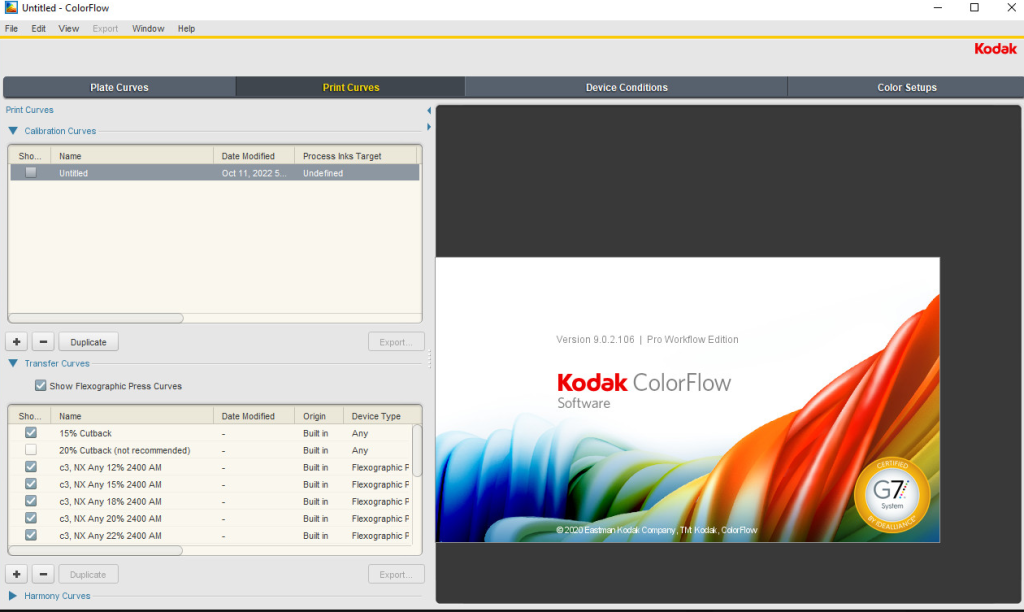Open the Window menu
The width and height of the screenshot is (1024, 612).
[148, 29]
